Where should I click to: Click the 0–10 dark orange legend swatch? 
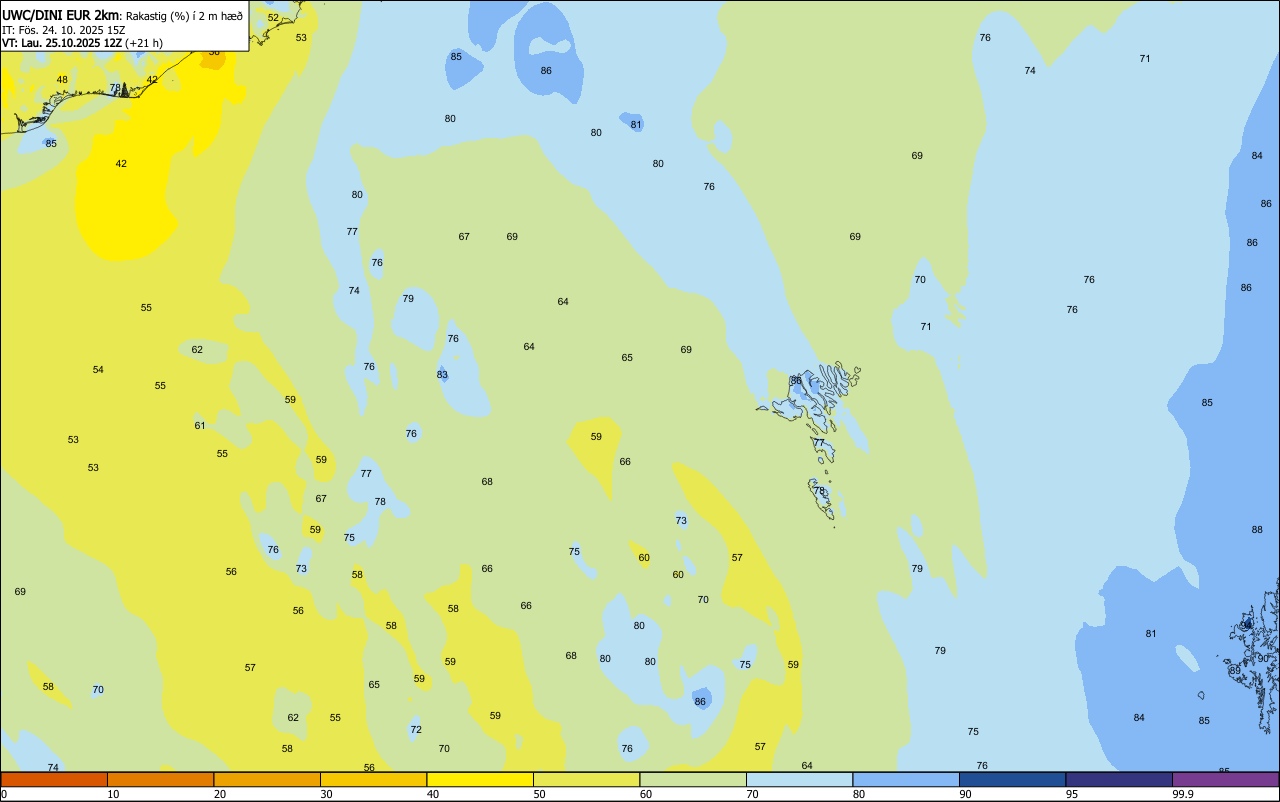54,779
